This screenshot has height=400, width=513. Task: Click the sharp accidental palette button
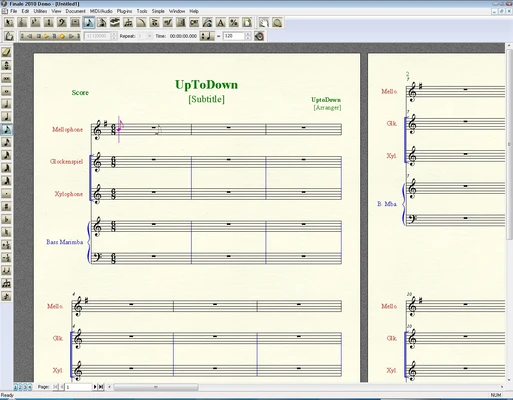coord(6,206)
